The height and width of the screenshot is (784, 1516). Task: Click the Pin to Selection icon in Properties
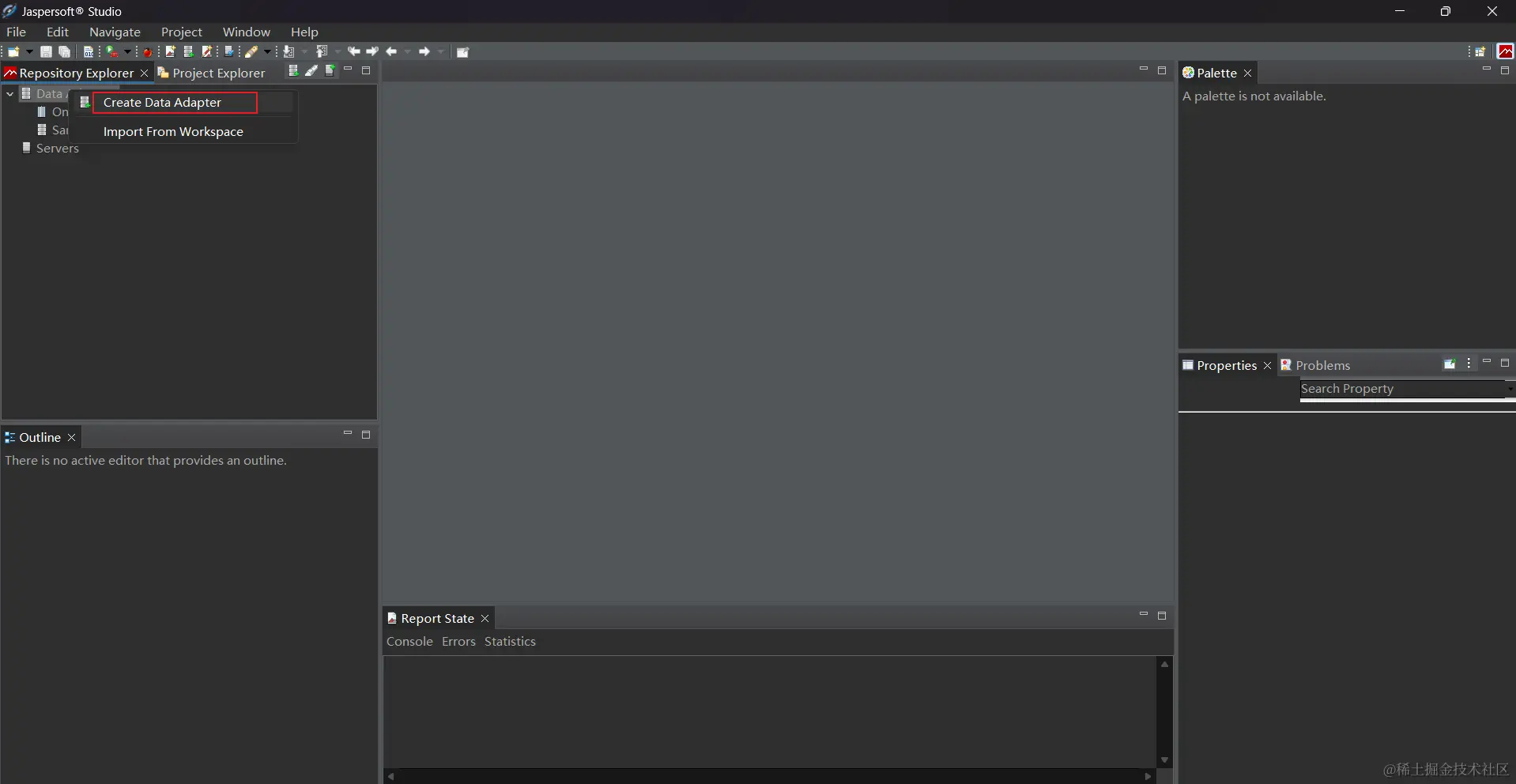(1450, 364)
